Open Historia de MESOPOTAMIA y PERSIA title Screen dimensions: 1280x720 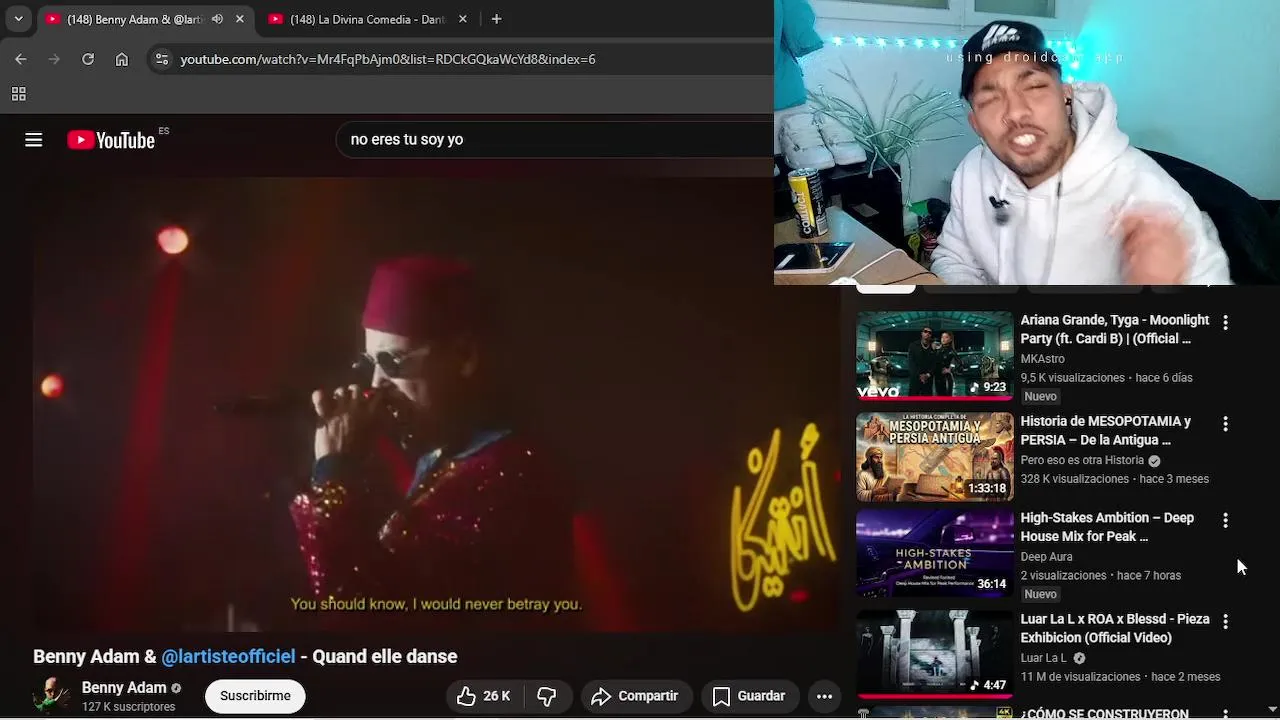(1106, 430)
